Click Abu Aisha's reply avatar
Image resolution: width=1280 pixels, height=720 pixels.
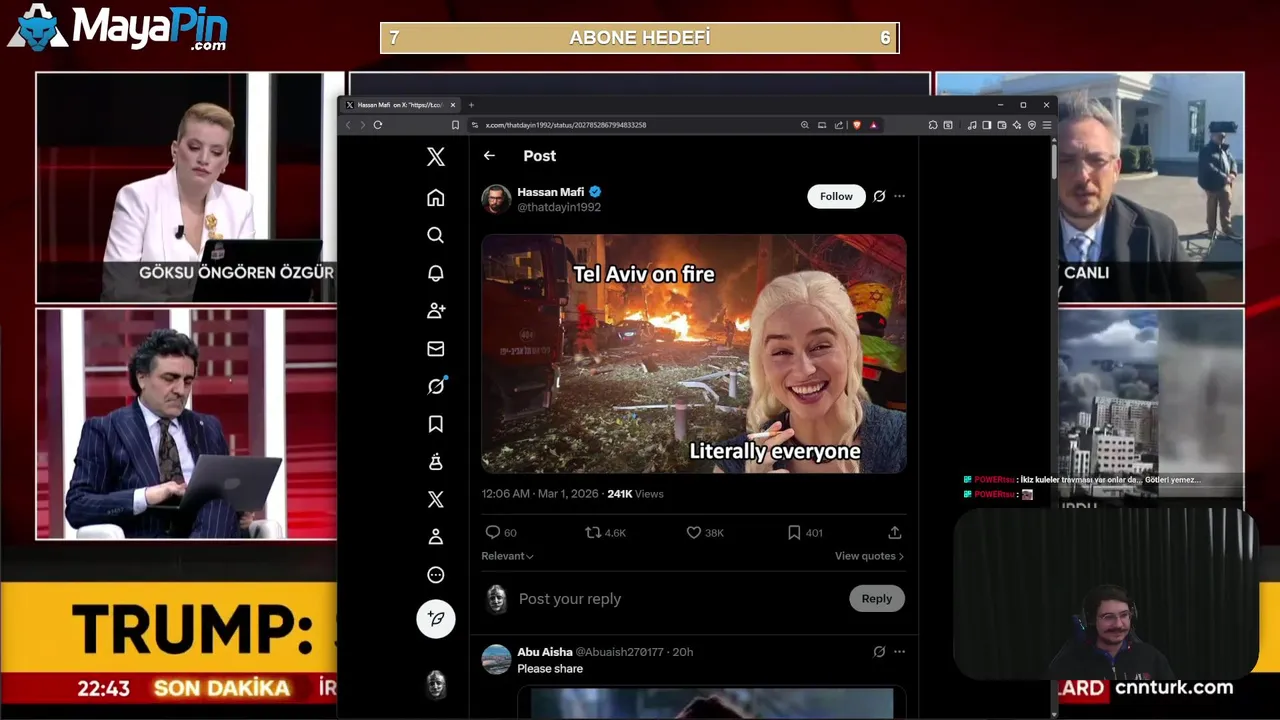tap(496, 660)
